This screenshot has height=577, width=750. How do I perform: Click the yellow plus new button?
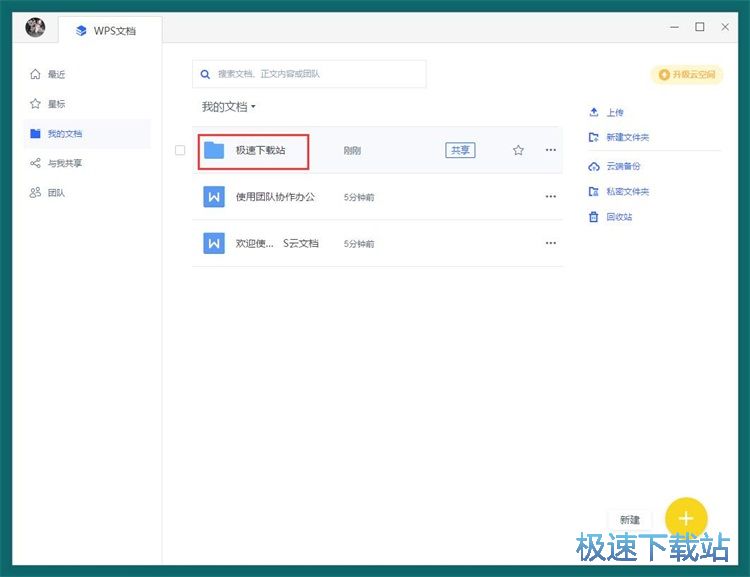point(686,518)
